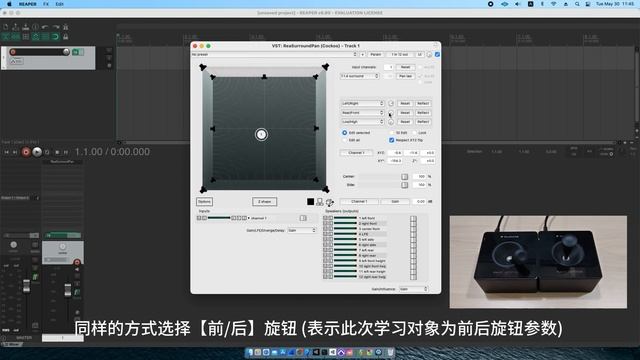Open the Rear/Front axis dropdown
Screen dimensions: 640x360
362,113
